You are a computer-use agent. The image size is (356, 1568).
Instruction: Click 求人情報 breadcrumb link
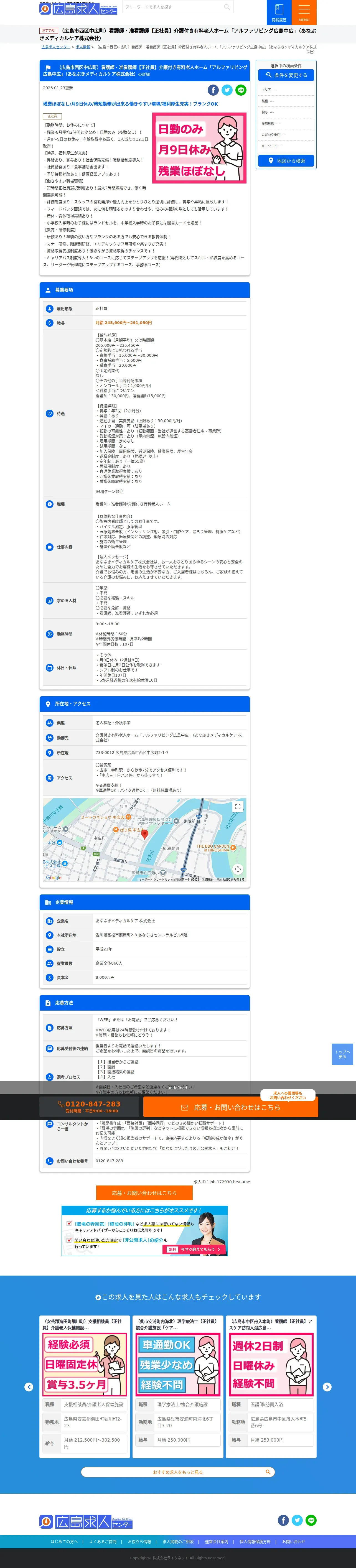click(x=83, y=47)
